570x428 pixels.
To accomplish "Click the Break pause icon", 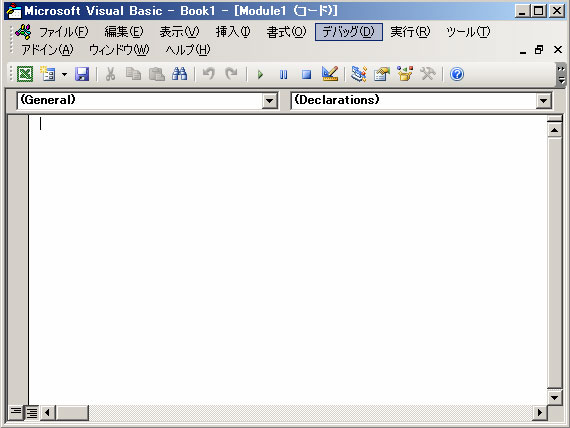I will 284,75.
